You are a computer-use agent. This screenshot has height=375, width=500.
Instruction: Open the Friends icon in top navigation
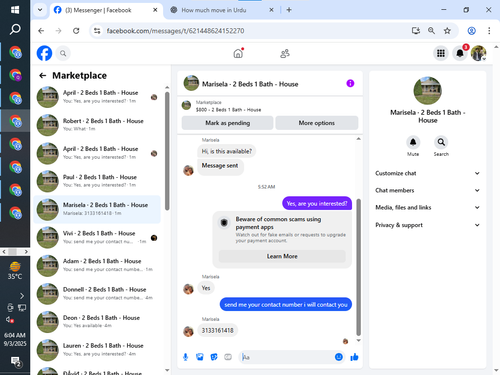click(285, 53)
